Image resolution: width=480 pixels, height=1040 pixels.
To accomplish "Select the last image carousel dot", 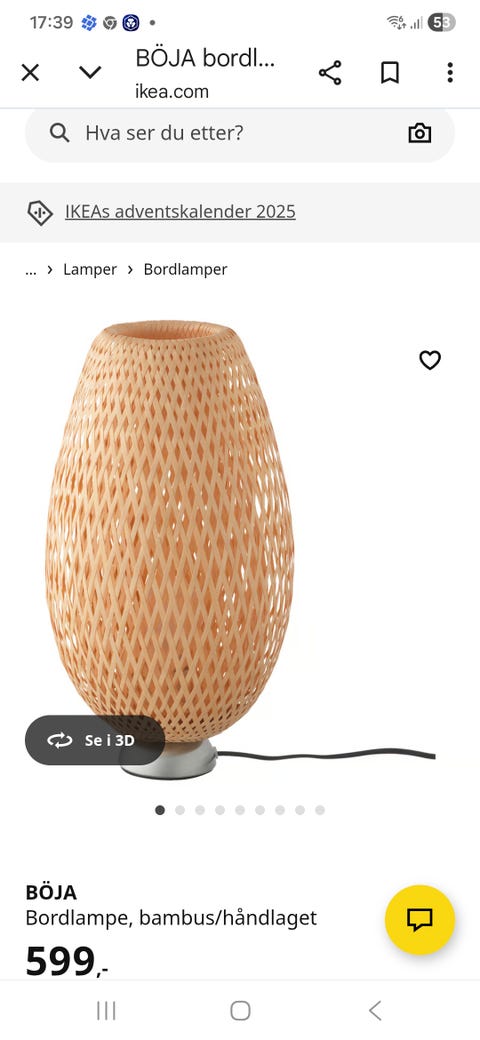I will 320,810.
